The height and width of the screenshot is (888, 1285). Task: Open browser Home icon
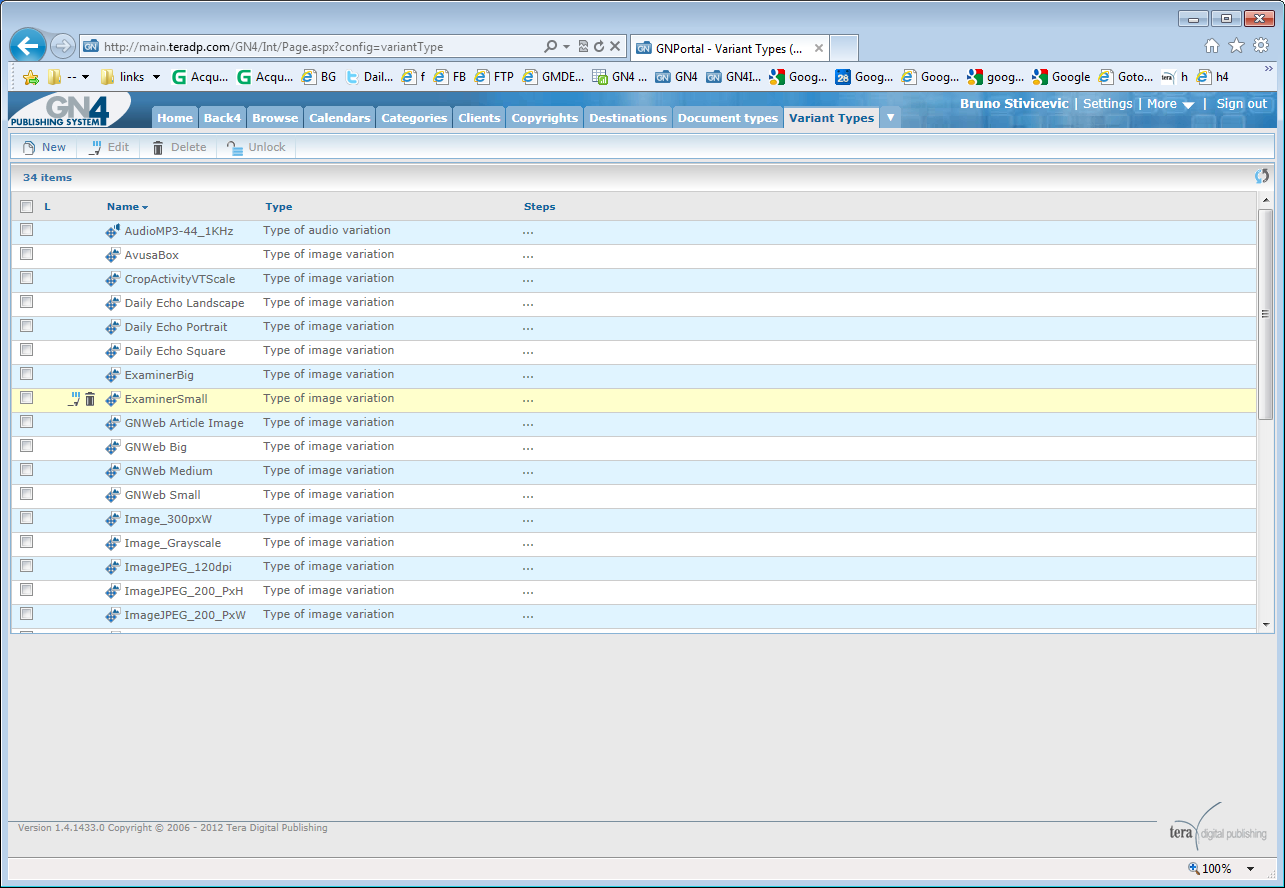1212,45
